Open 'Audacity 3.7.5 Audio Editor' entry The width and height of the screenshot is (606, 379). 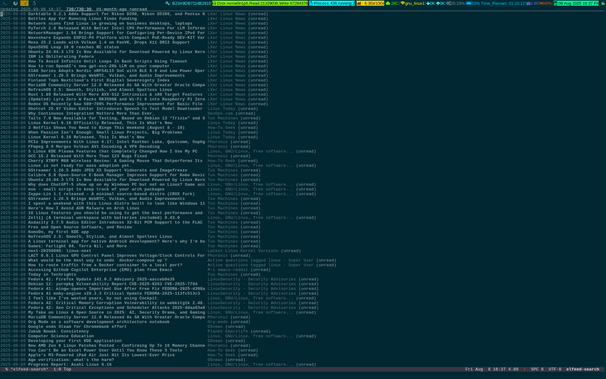115,222
